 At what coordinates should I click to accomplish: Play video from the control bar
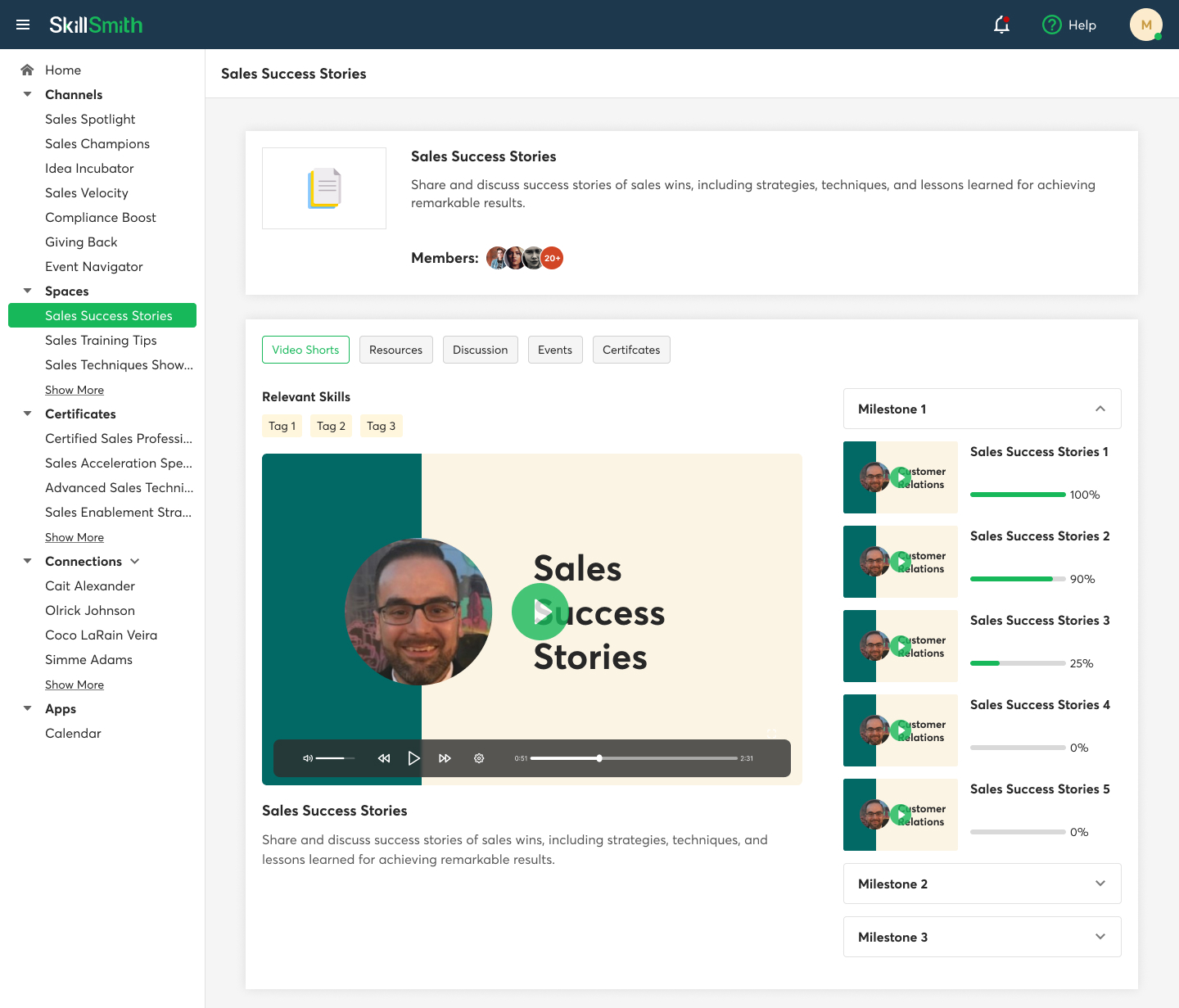414,758
